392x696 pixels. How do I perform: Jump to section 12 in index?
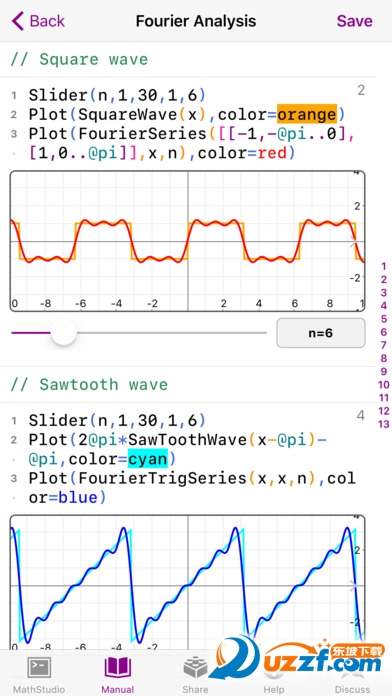[384, 411]
